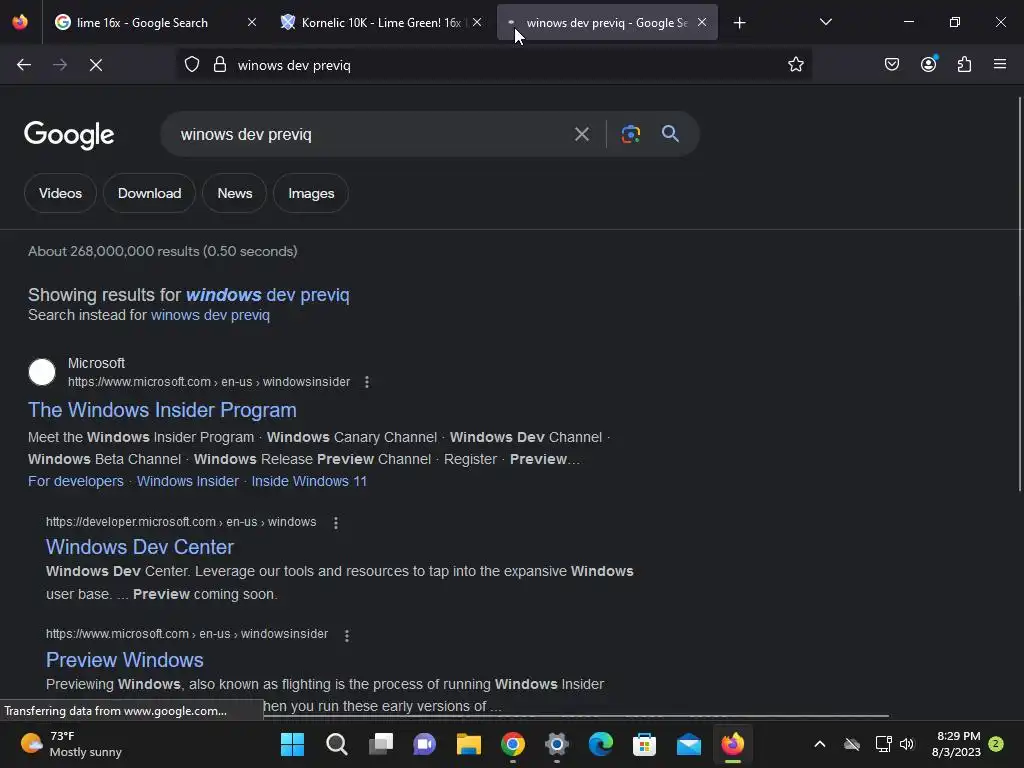Select the winows dev previq tab
This screenshot has width=1024, height=768.
606,23
